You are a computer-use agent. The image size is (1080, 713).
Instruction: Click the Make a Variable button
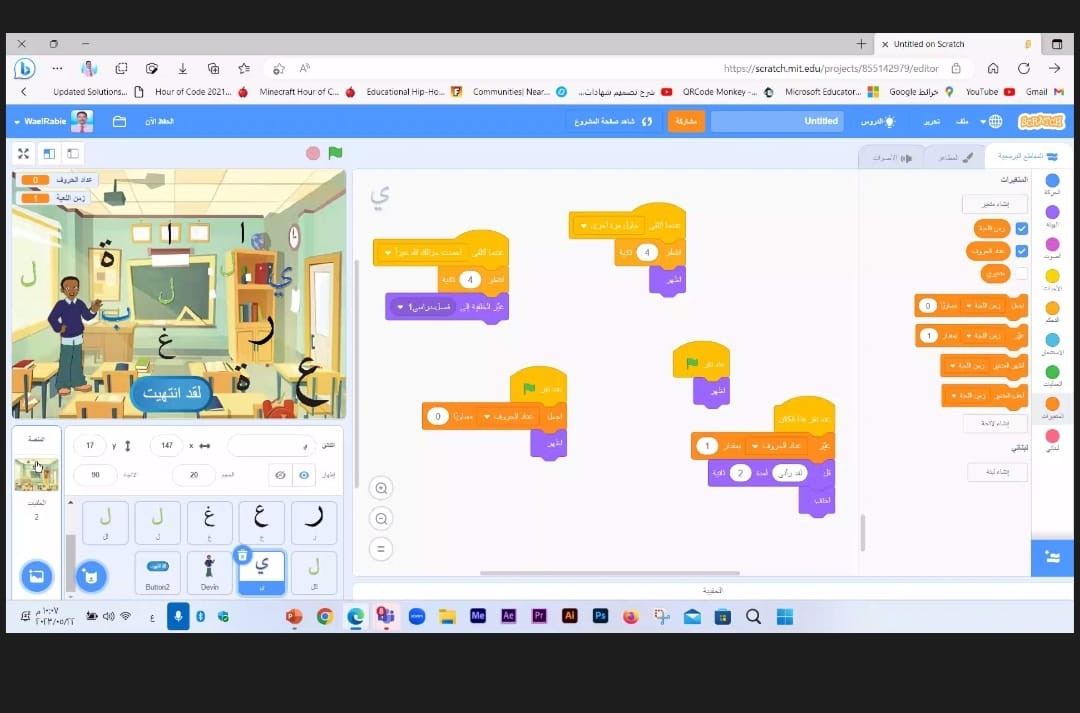click(x=995, y=204)
